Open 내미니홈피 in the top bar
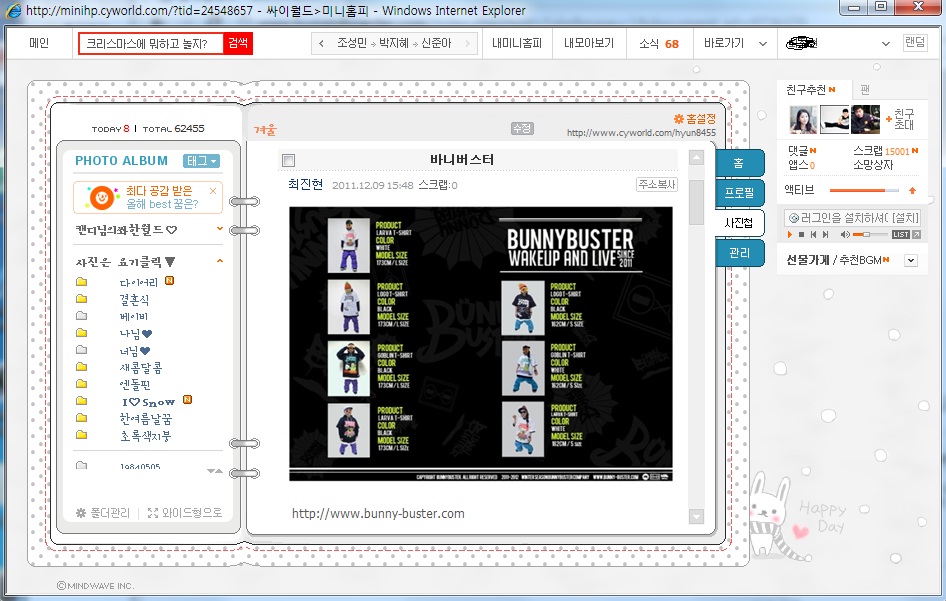Viewport: 946px width, 601px height. (517, 43)
